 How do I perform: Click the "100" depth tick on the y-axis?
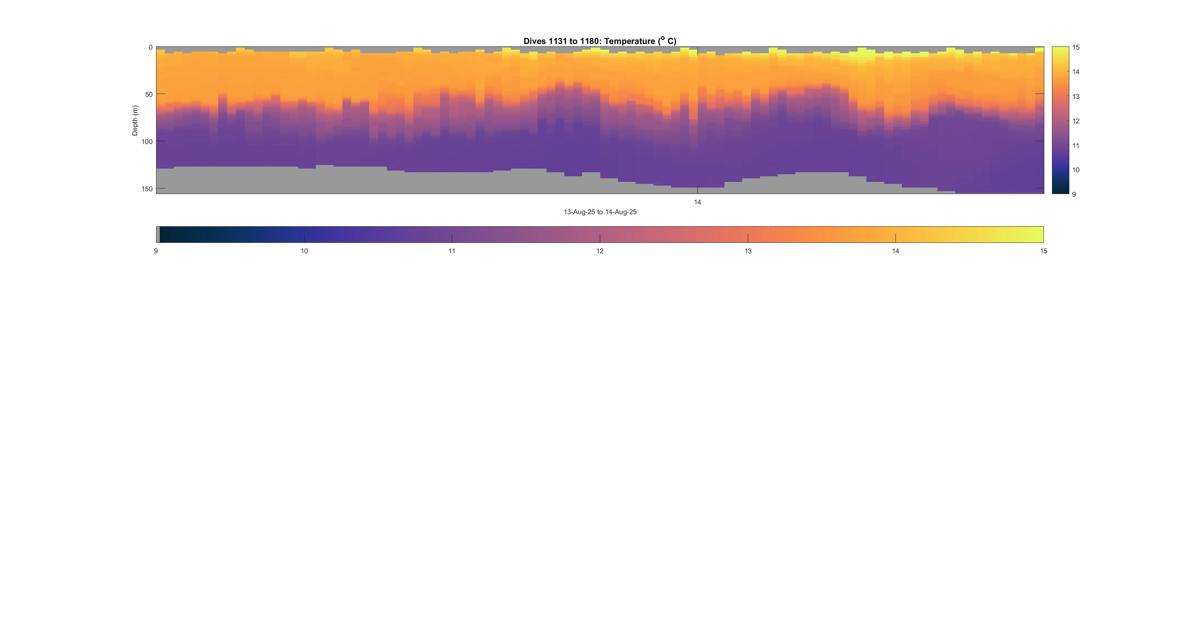click(x=146, y=142)
